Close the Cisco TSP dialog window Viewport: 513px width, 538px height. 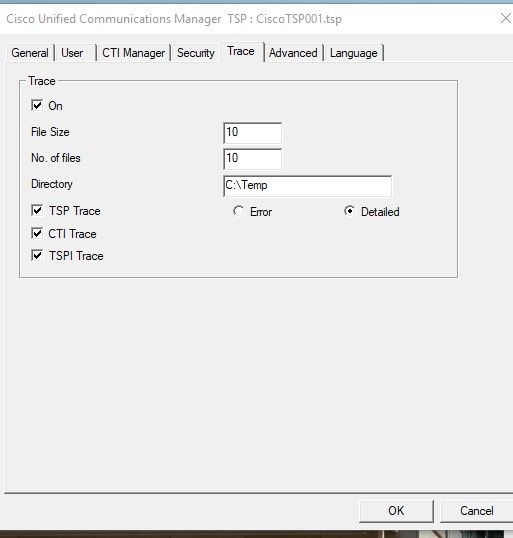coord(505,18)
